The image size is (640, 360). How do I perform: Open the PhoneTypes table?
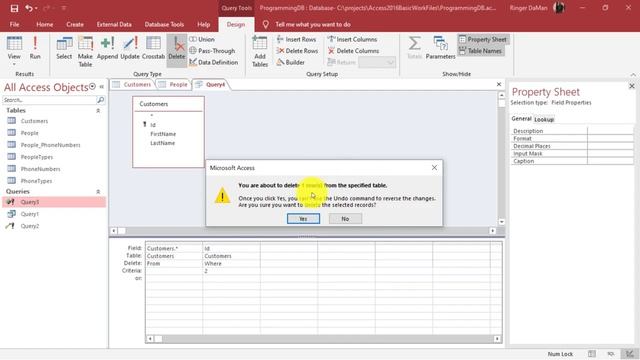pos(36,181)
